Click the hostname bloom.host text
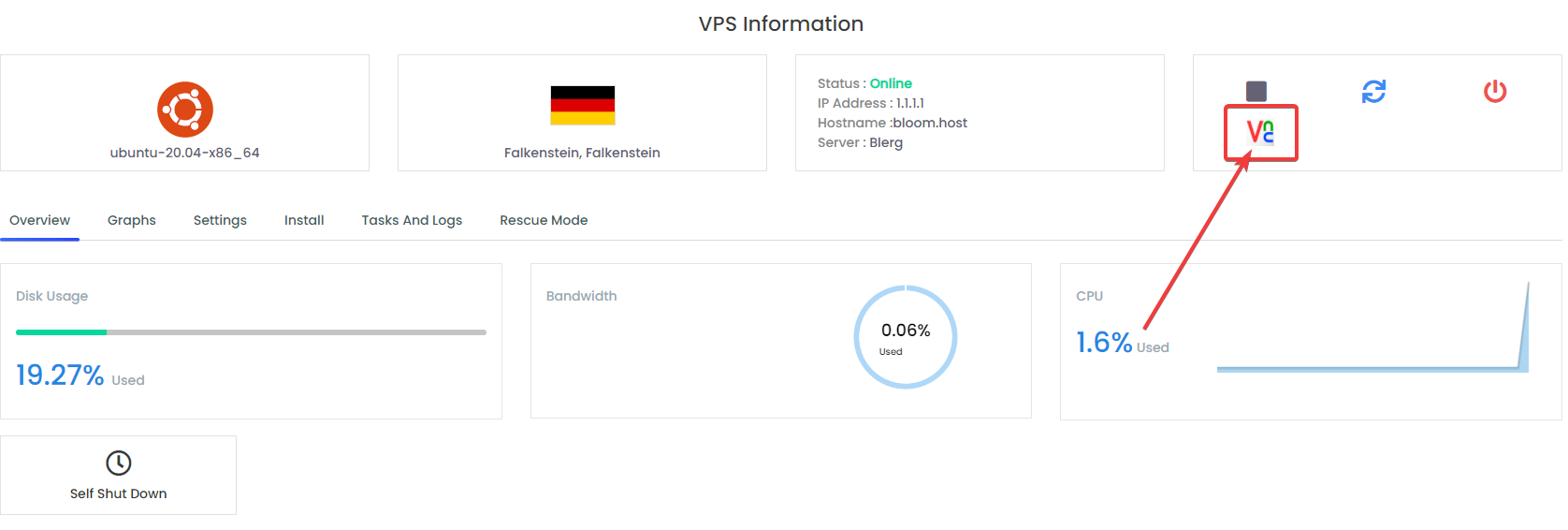Screen dimensions: 1568x530 (930, 123)
